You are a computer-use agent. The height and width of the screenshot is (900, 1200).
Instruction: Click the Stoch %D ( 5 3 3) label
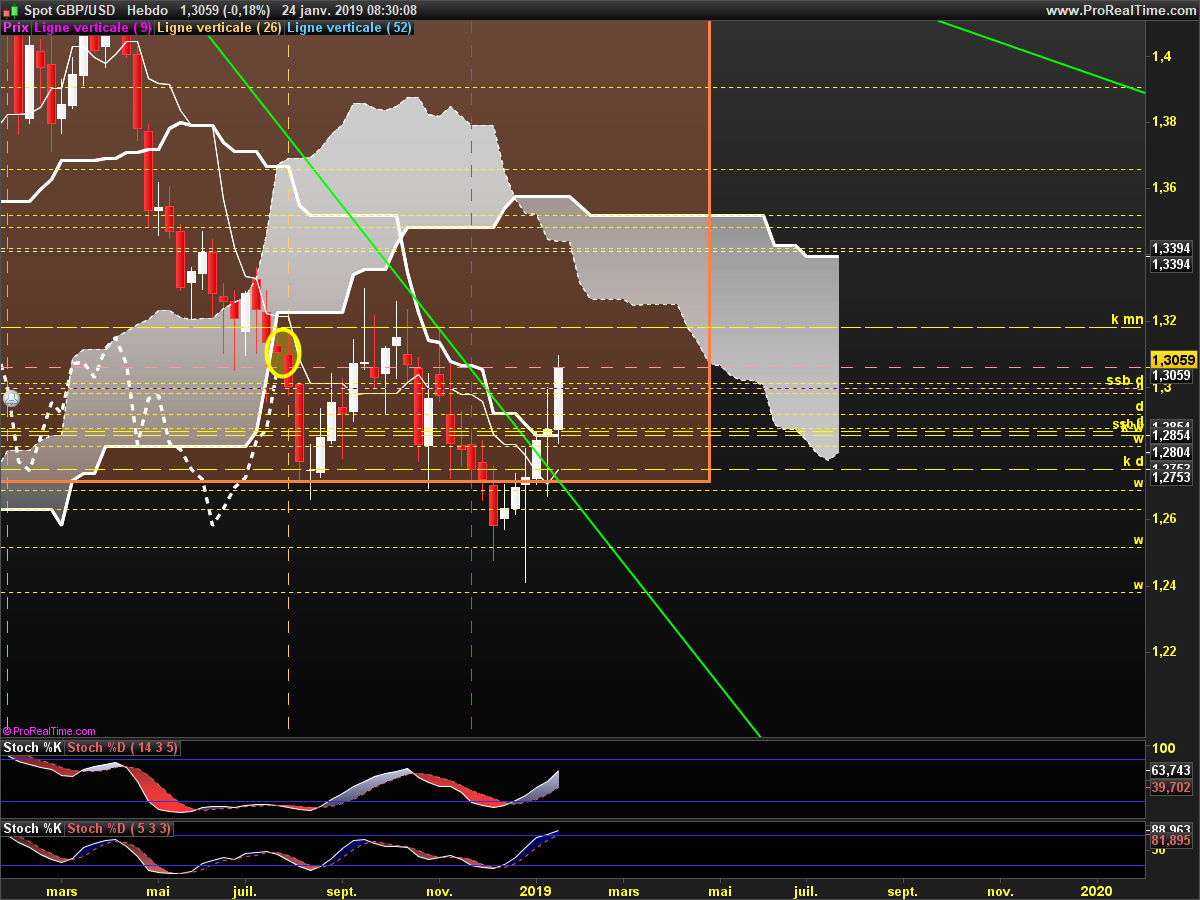[x=119, y=829]
